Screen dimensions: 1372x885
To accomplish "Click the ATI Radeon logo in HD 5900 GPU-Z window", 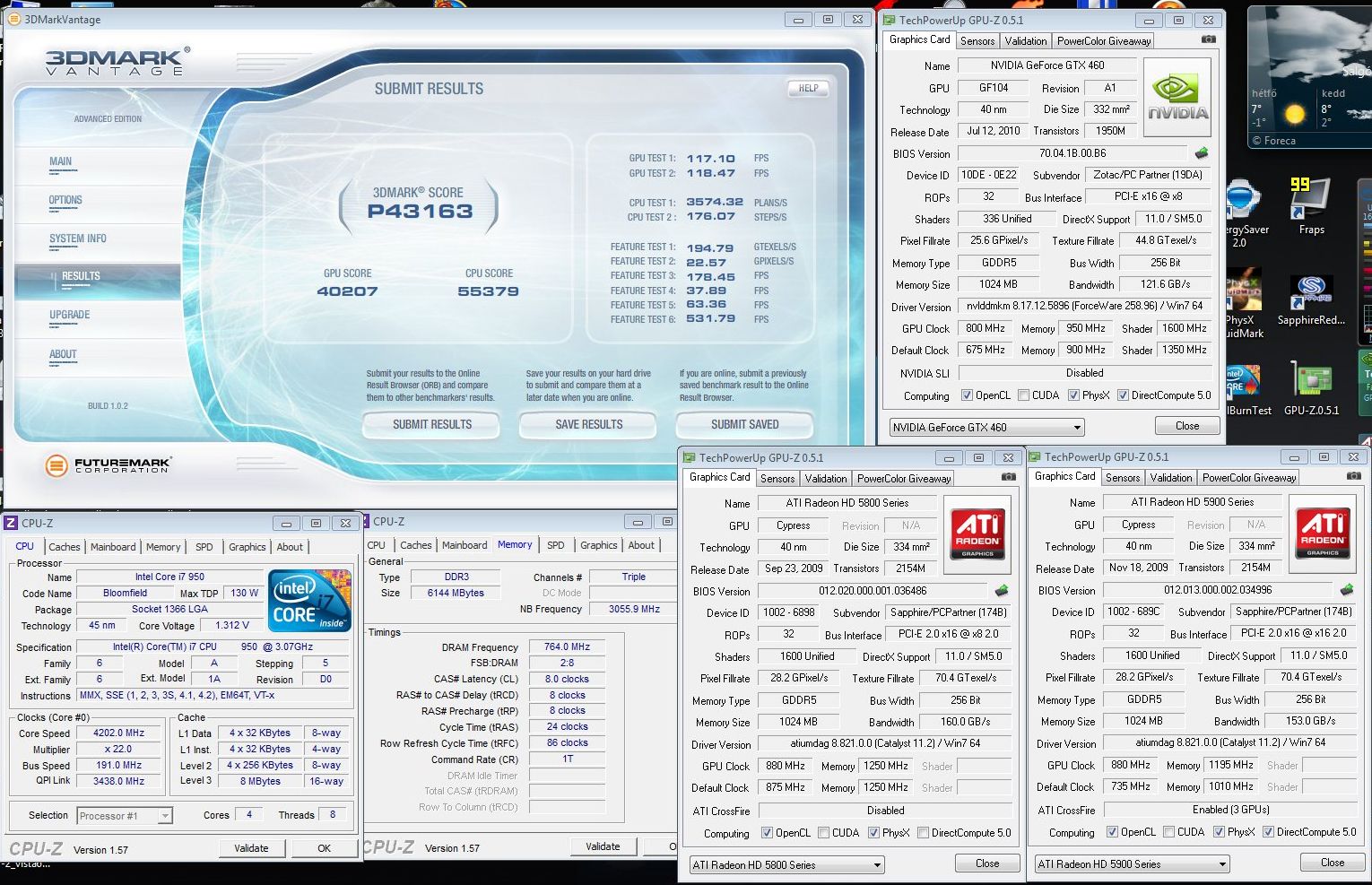I will [x=1323, y=533].
